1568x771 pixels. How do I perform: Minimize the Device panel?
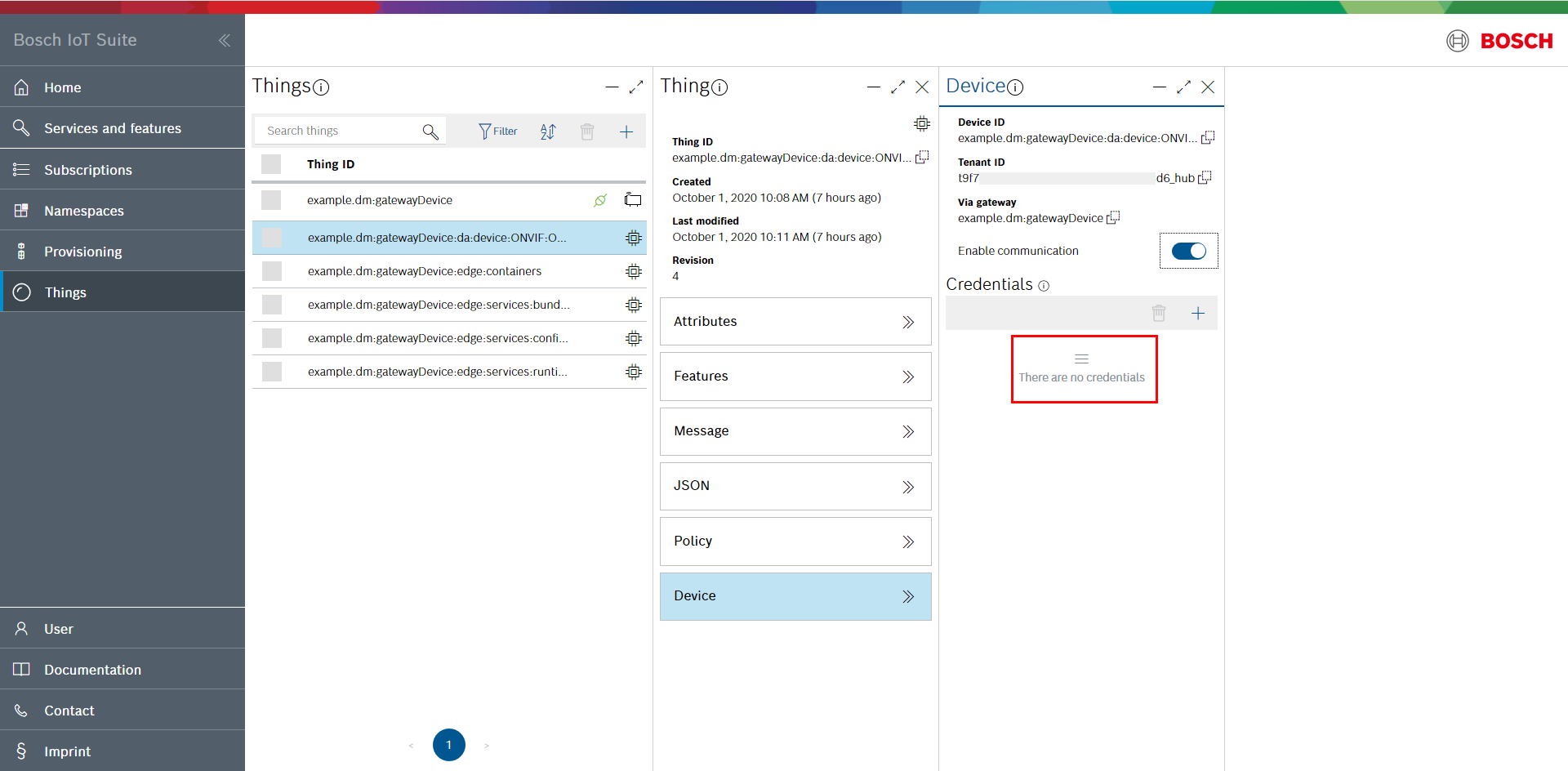pos(1159,87)
